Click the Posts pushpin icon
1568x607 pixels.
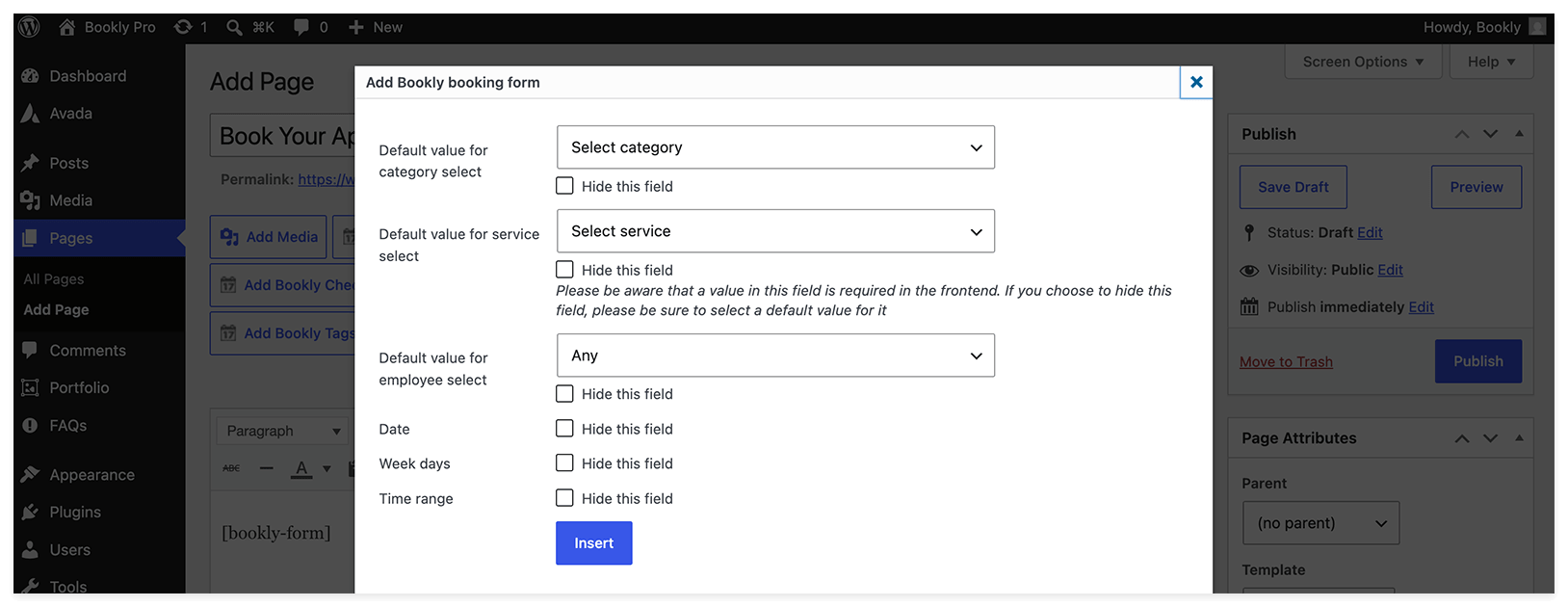(31, 163)
